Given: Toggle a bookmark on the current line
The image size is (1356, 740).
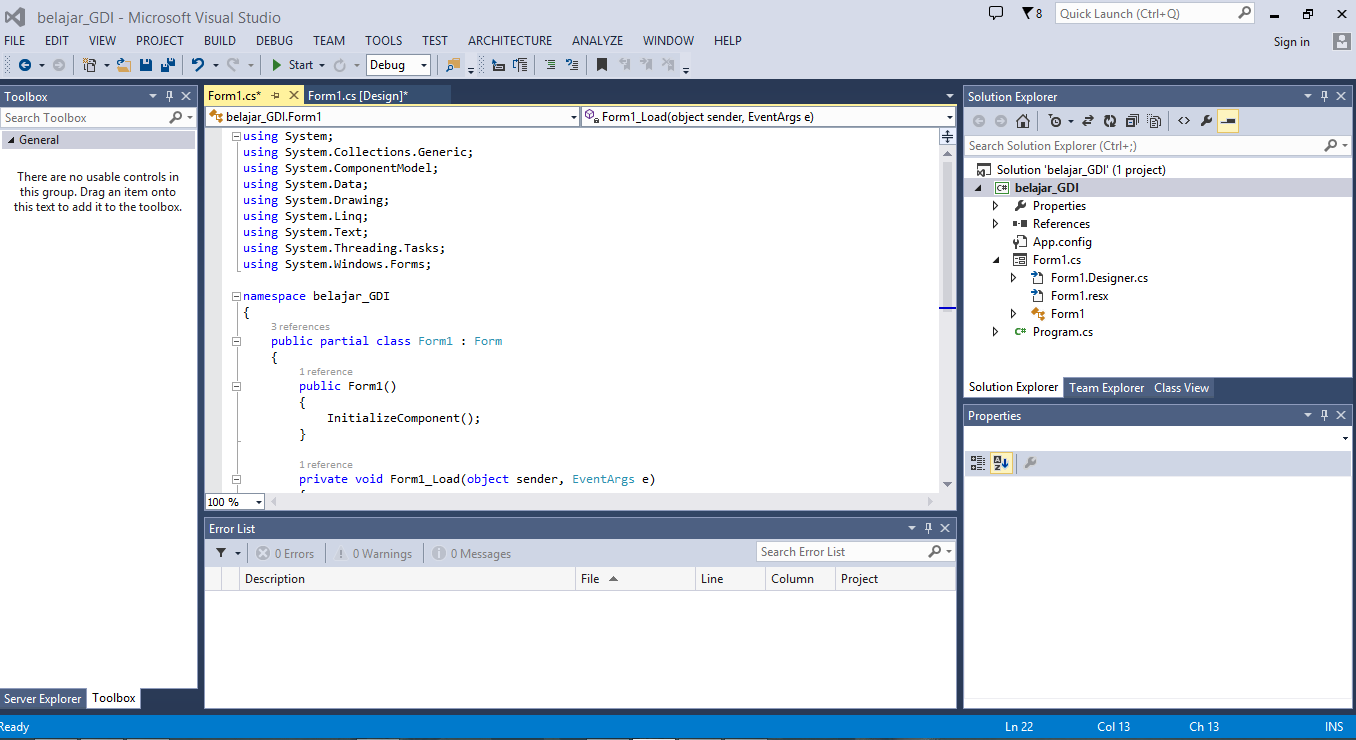Looking at the screenshot, I should [x=601, y=65].
